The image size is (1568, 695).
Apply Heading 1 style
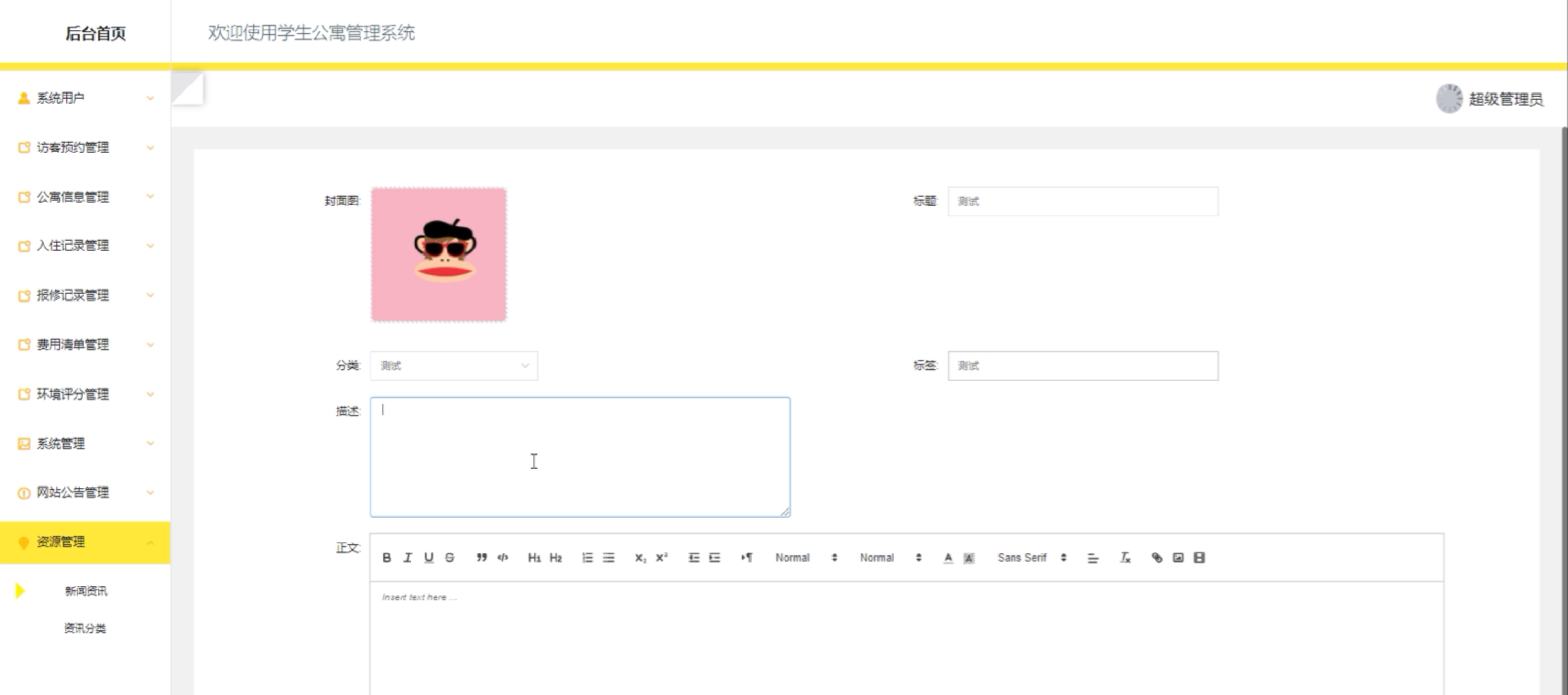coord(534,558)
